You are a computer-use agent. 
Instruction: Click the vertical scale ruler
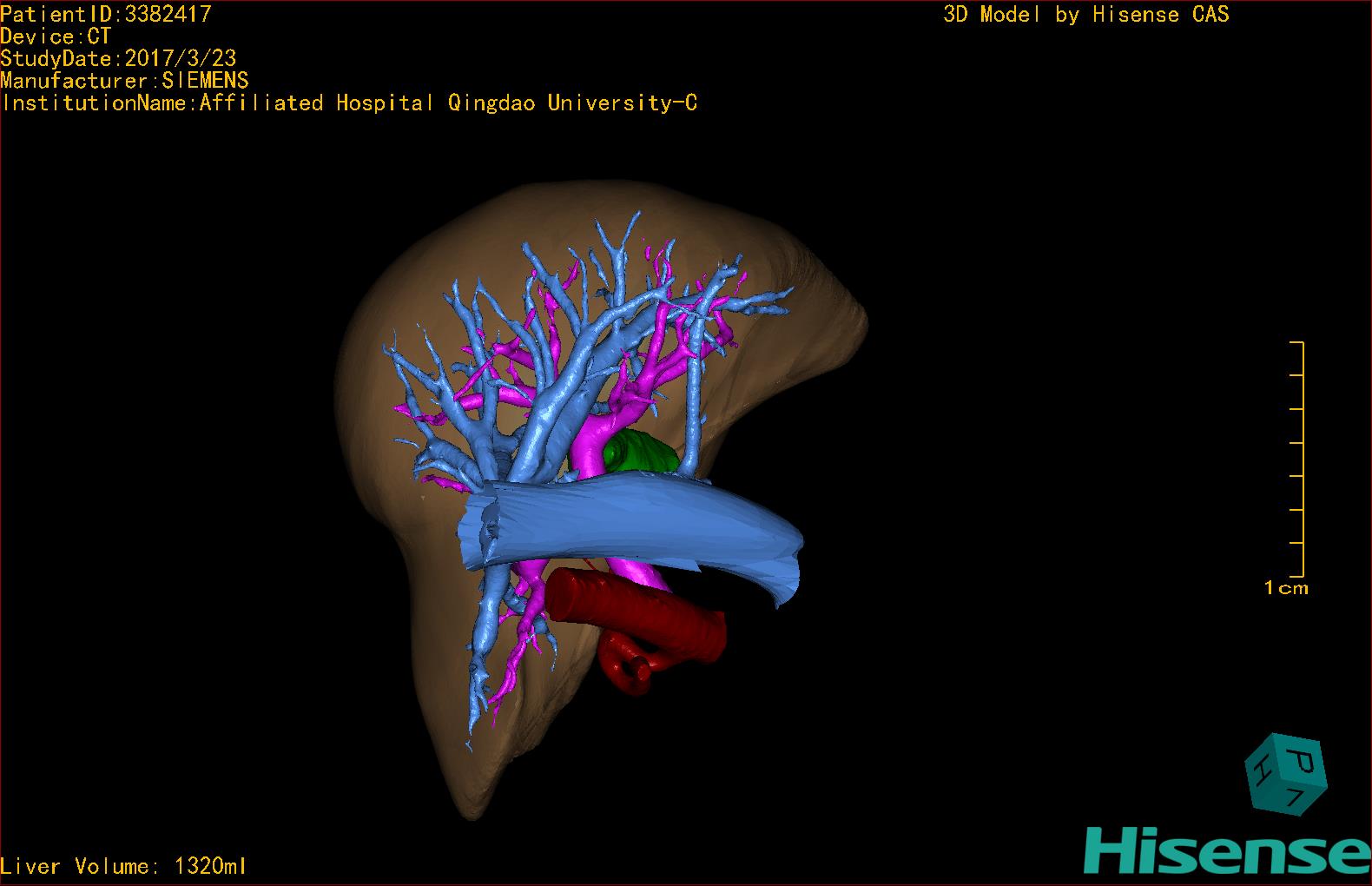(1296, 460)
